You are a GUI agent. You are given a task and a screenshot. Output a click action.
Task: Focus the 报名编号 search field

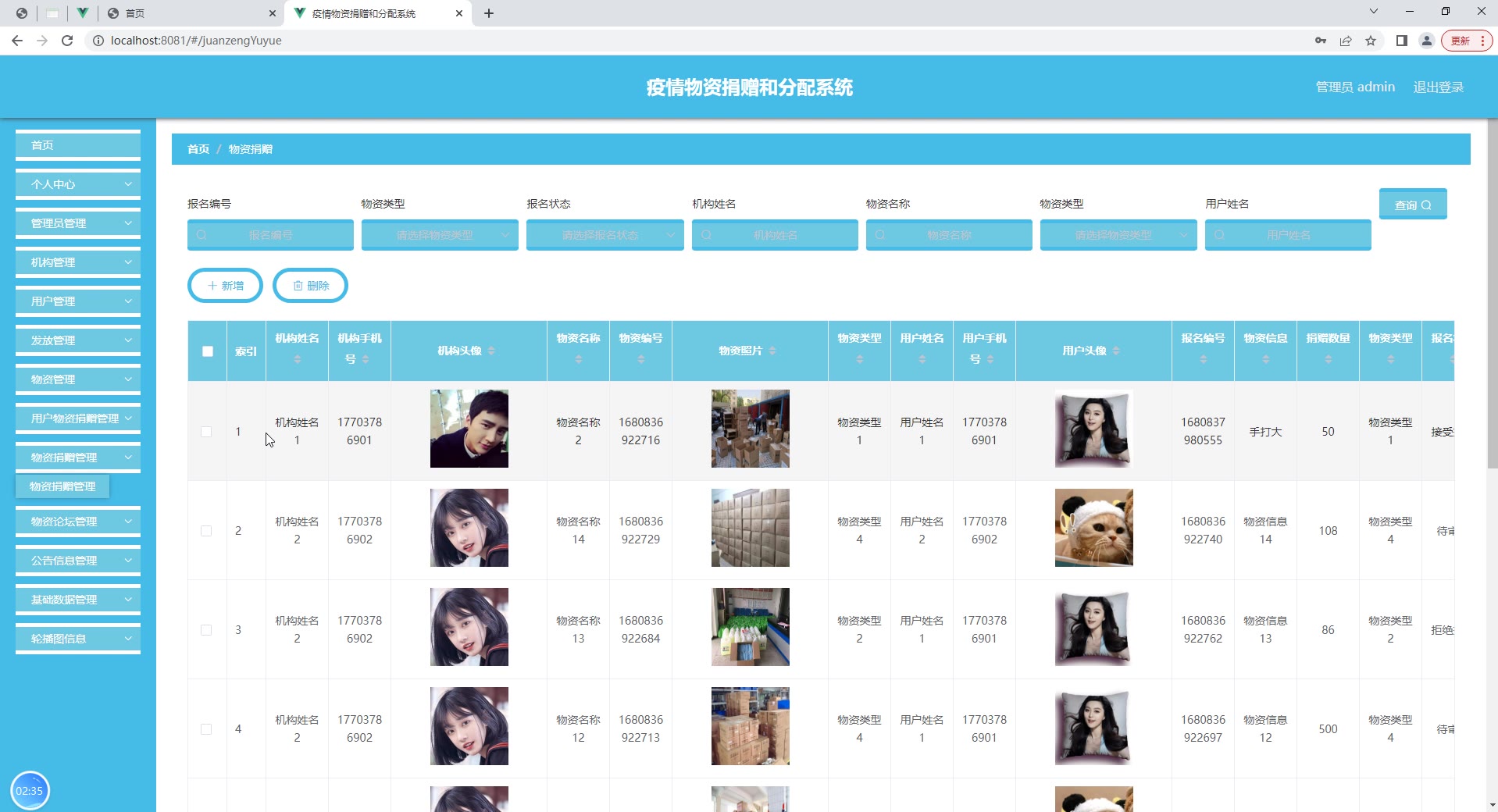(270, 235)
